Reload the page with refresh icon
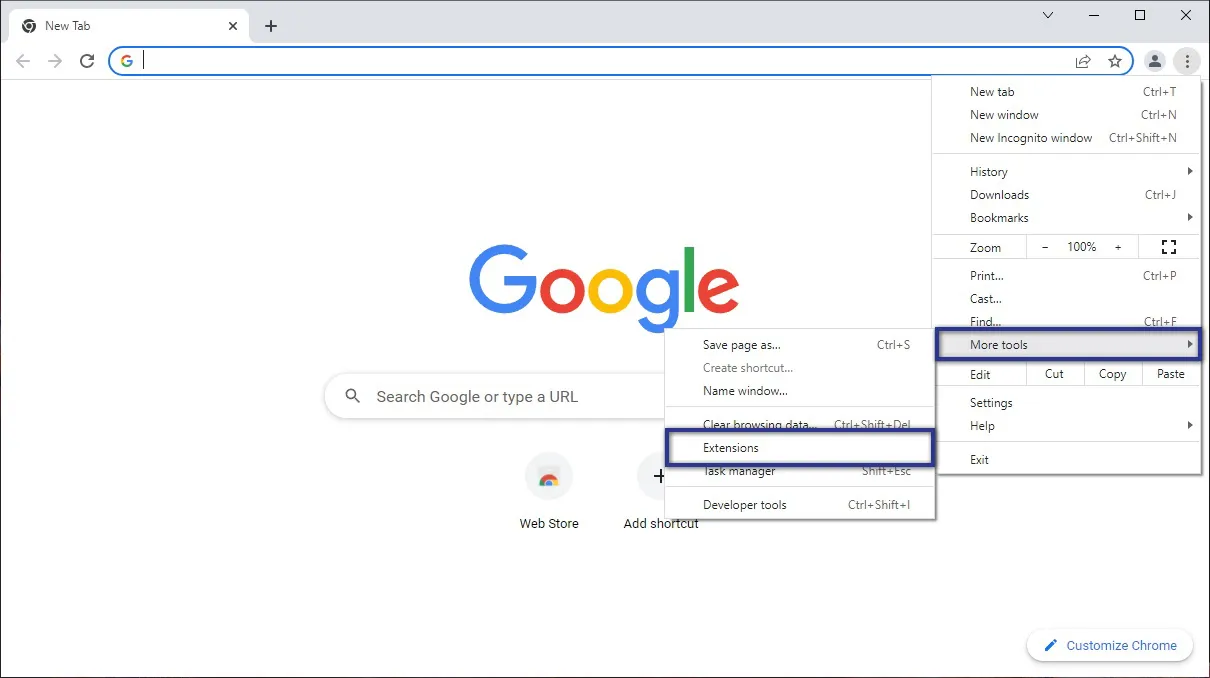Viewport: 1210px width, 678px height. [87, 61]
